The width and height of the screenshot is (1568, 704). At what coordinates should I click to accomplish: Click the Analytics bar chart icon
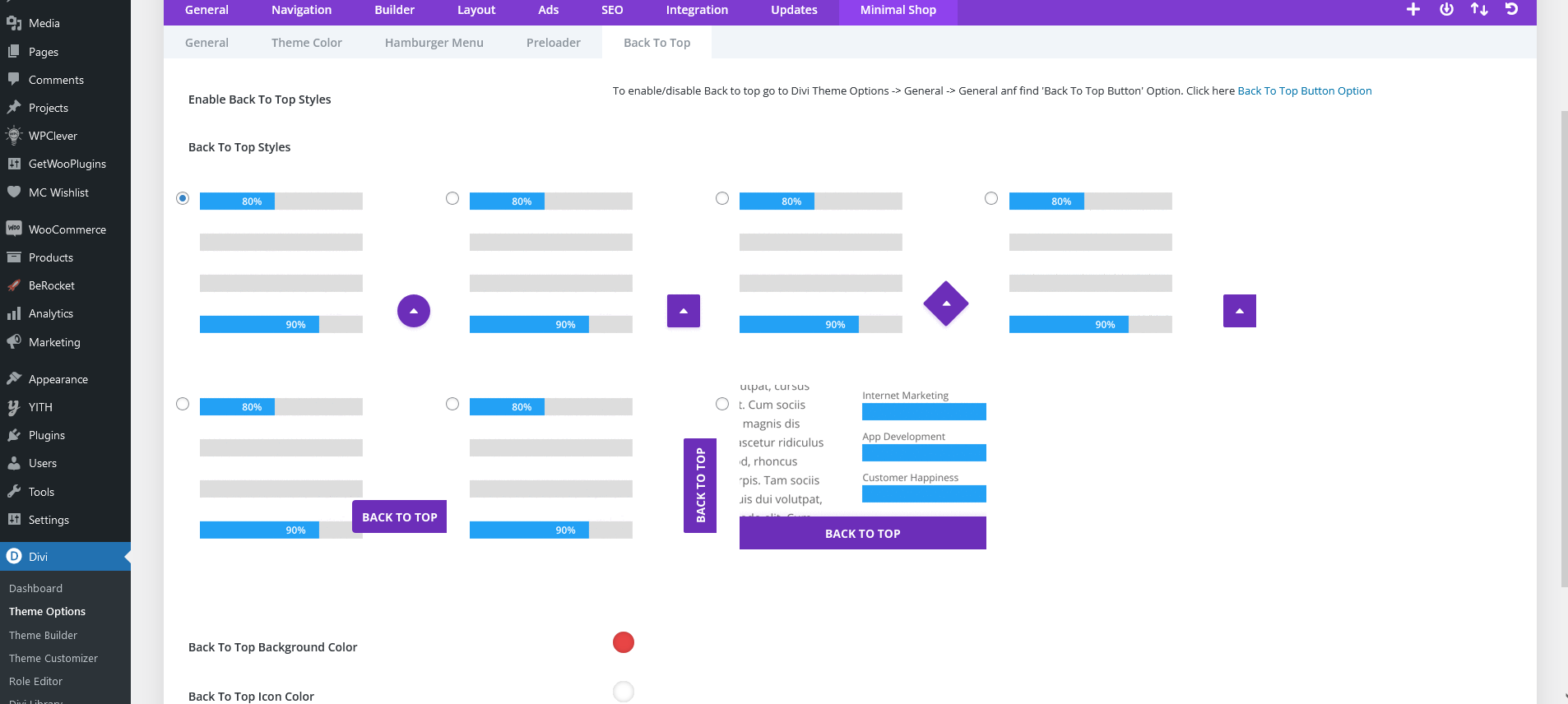[14, 313]
